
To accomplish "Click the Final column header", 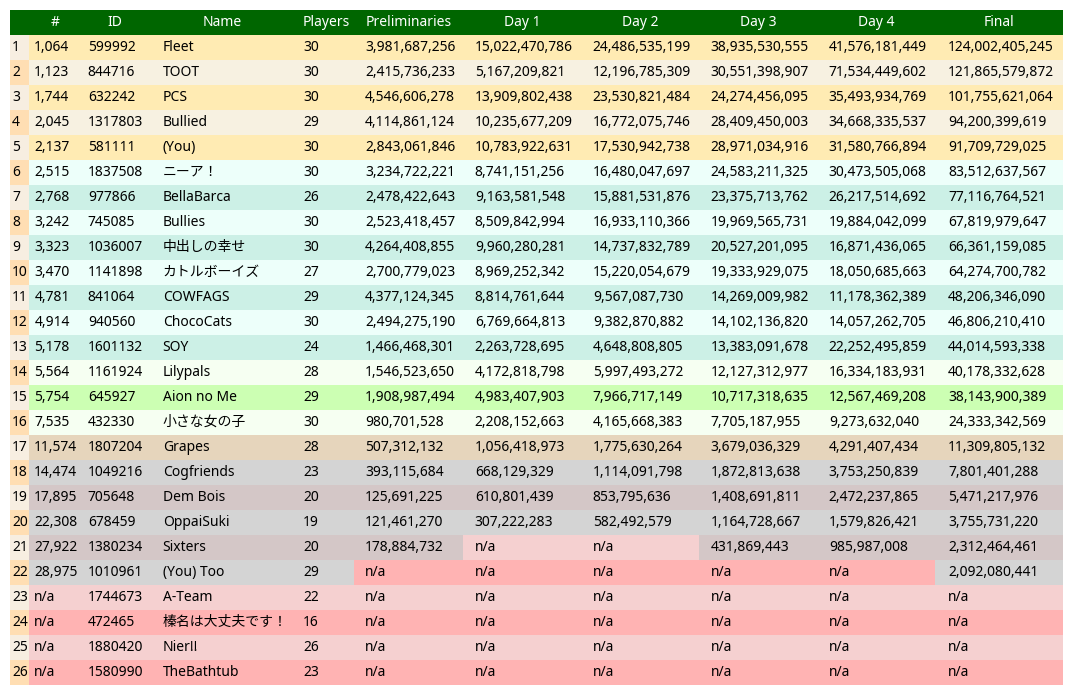I will pyautogui.click(x=998, y=21).
